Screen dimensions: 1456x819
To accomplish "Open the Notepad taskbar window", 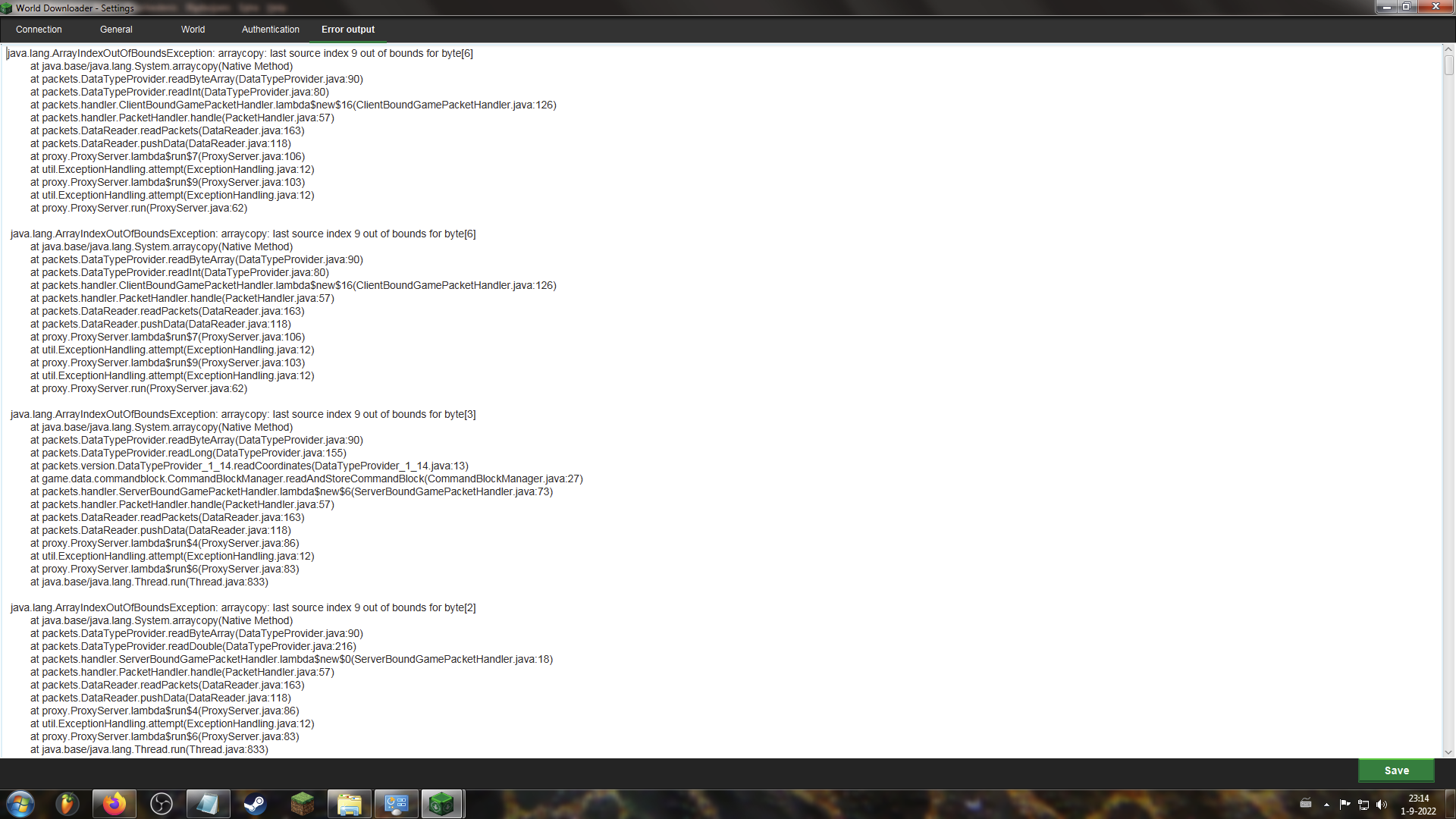I will click(x=209, y=804).
